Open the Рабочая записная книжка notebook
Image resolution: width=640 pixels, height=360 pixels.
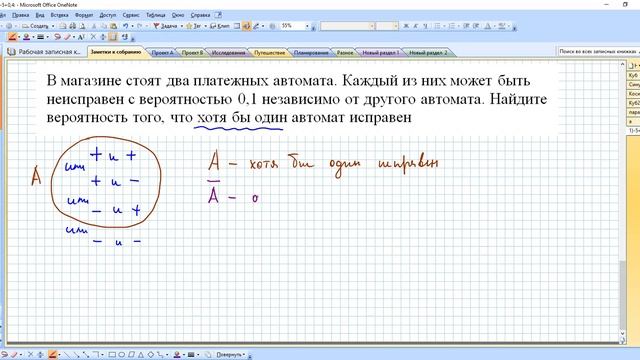click(45, 52)
